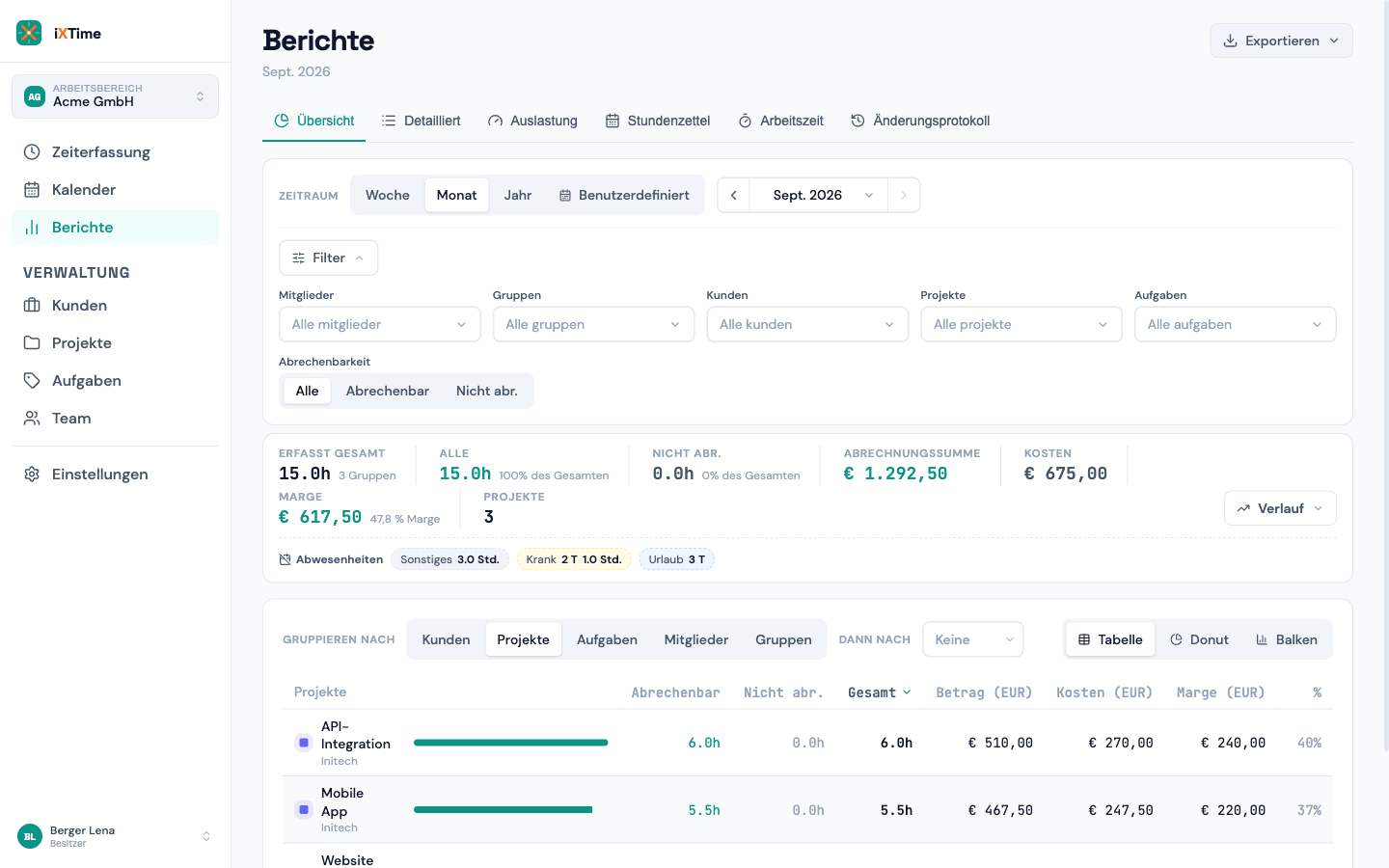The width and height of the screenshot is (1389, 868).
Task: Group report by Projekte
Action: click(x=523, y=639)
